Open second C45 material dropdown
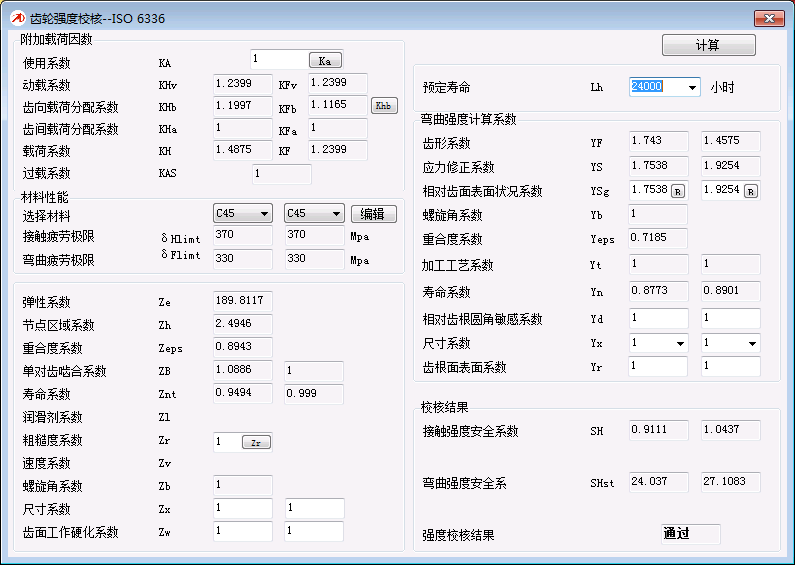Image resolution: width=795 pixels, height=565 pixels. coord(336,214)
